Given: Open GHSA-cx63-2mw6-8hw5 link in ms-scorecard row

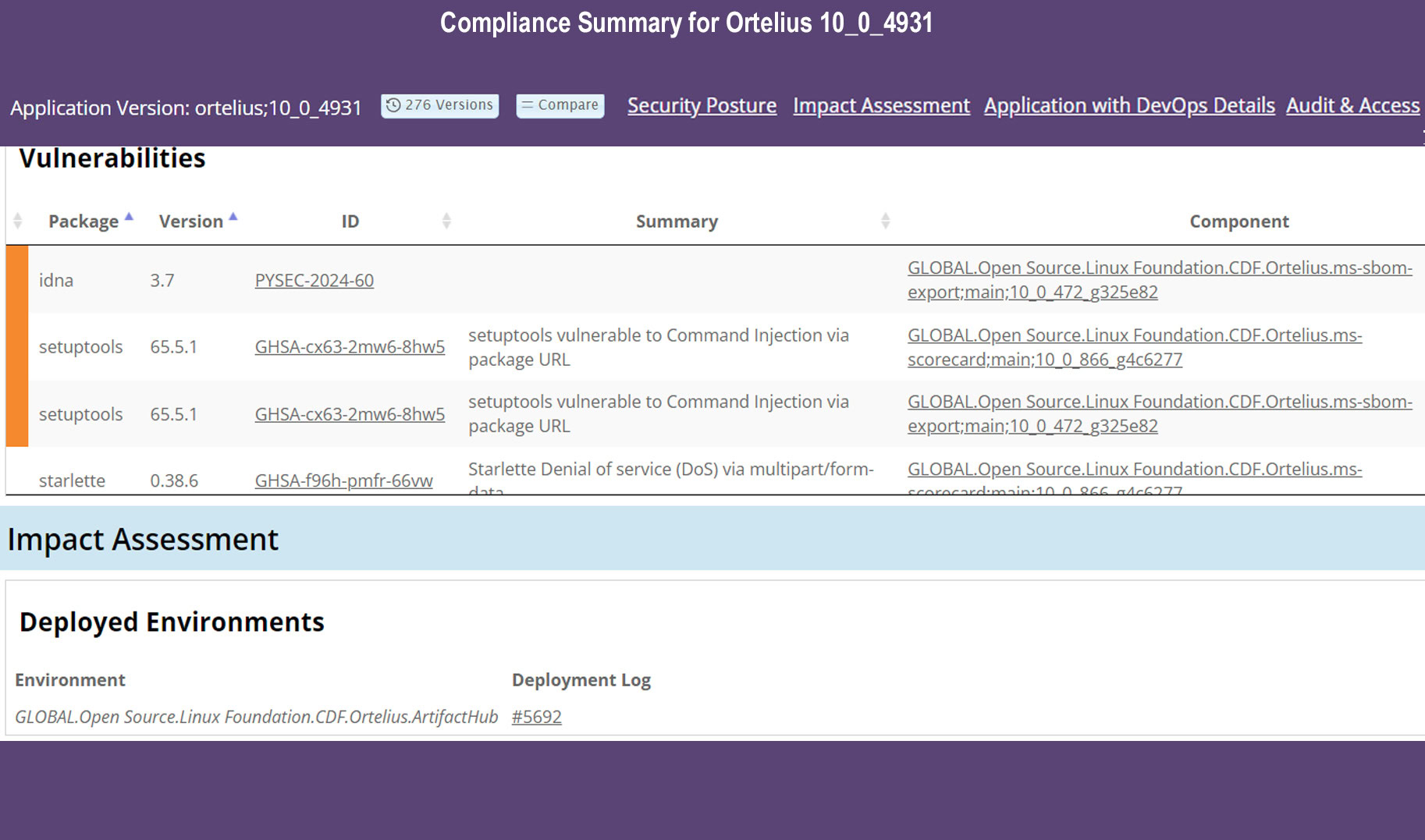Looking at the screenshot, I should pyautogui.click(x=350, y=347).
